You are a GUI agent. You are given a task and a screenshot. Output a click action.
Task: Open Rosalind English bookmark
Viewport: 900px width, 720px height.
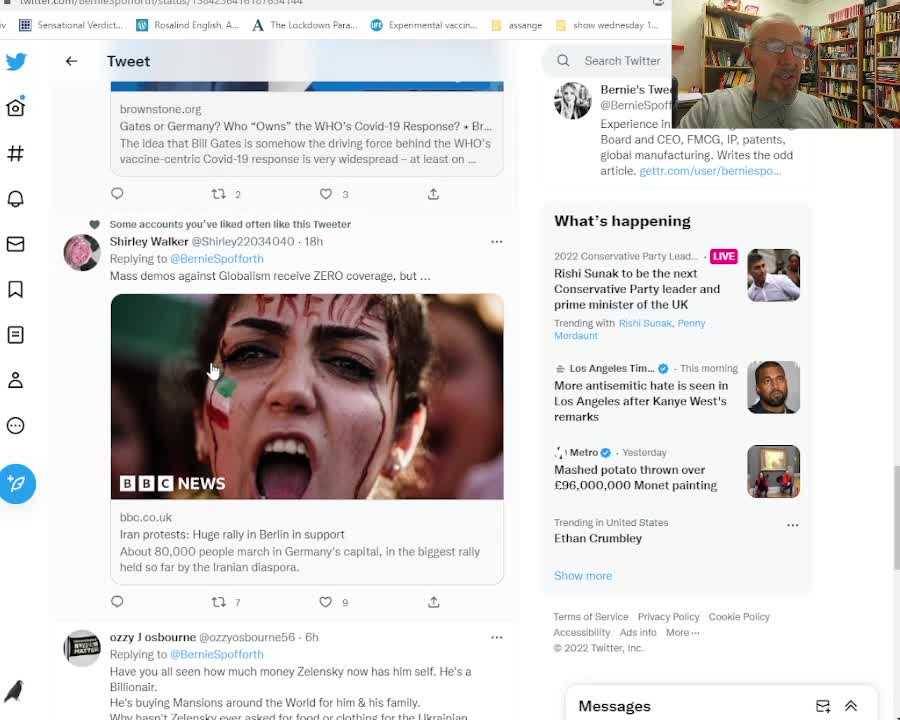(x=188, y=25)
